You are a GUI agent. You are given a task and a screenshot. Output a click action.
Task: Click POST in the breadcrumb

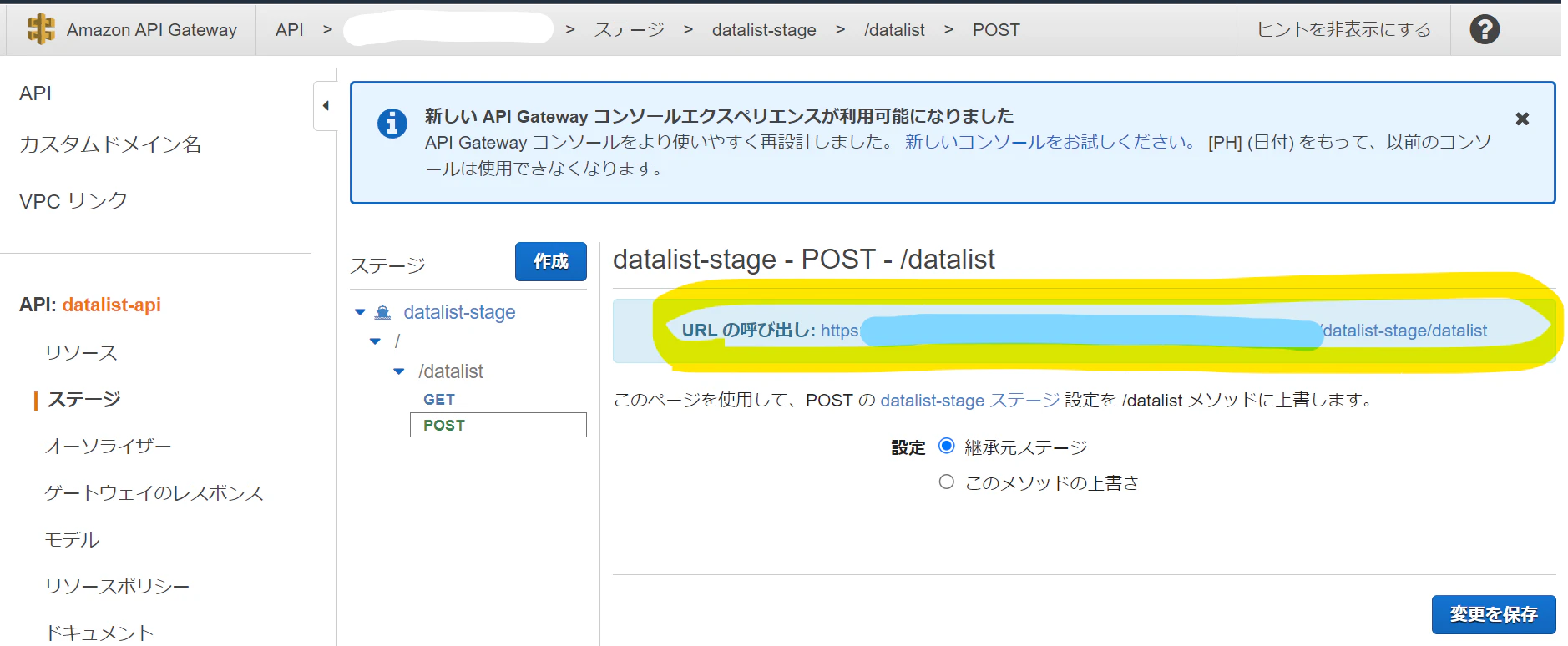point(996,30)
